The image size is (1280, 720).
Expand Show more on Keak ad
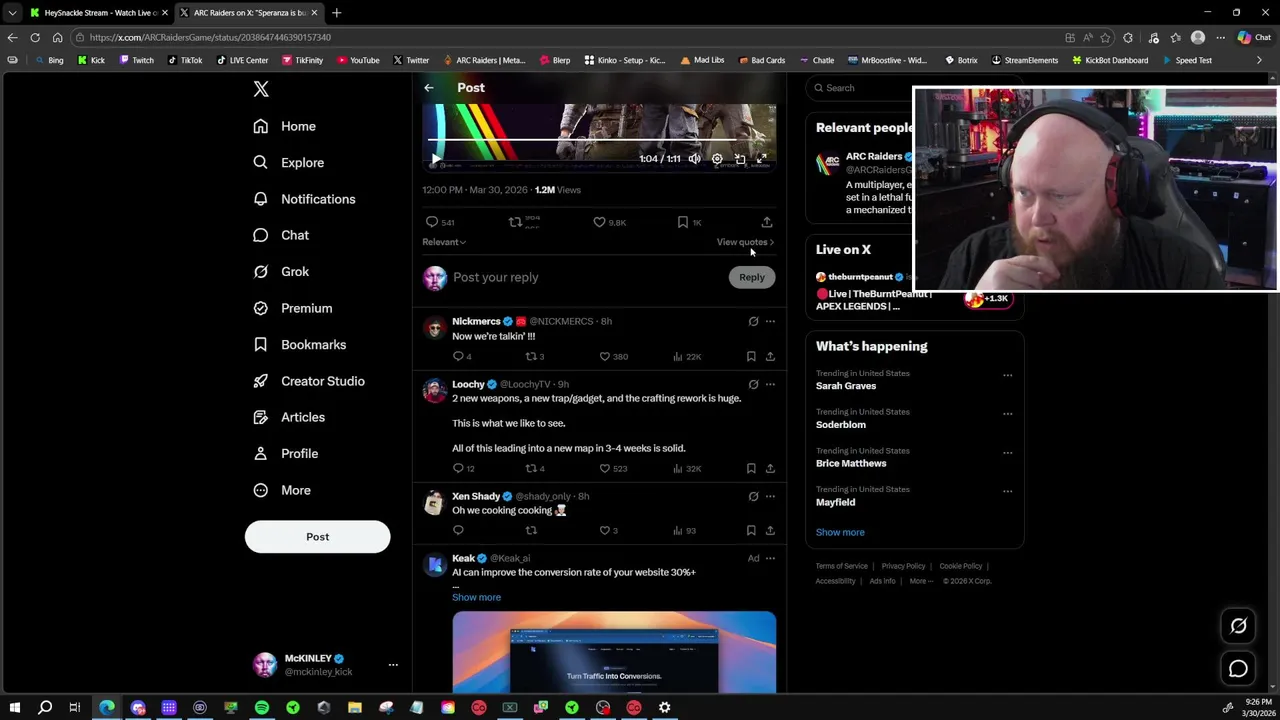click(x=476, y=597)
